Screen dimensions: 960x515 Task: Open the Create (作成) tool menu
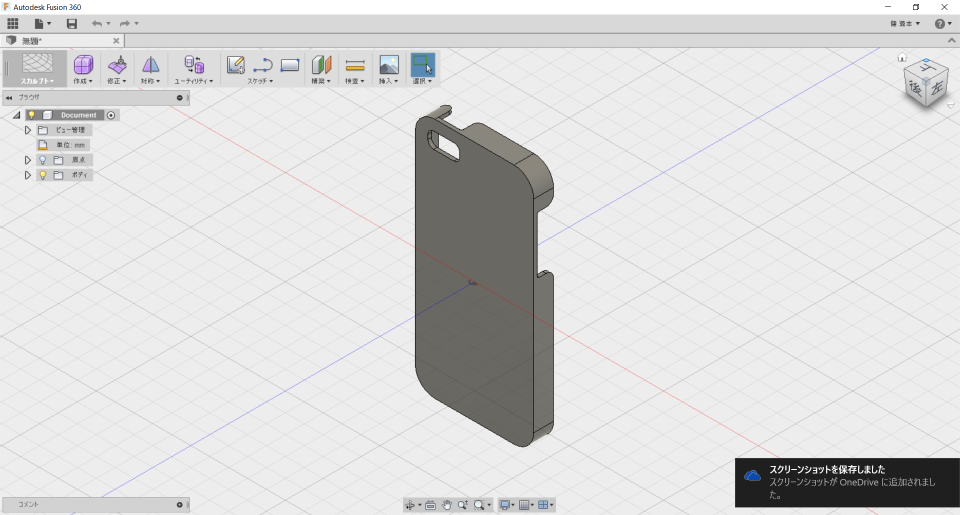click(83, 69)
